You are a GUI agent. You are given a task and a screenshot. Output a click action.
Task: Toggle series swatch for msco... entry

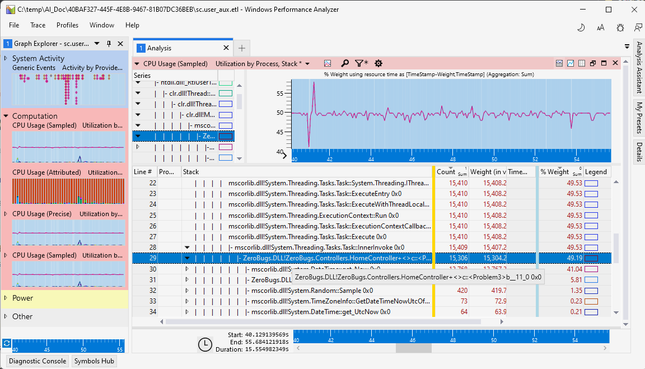[225, 125]
